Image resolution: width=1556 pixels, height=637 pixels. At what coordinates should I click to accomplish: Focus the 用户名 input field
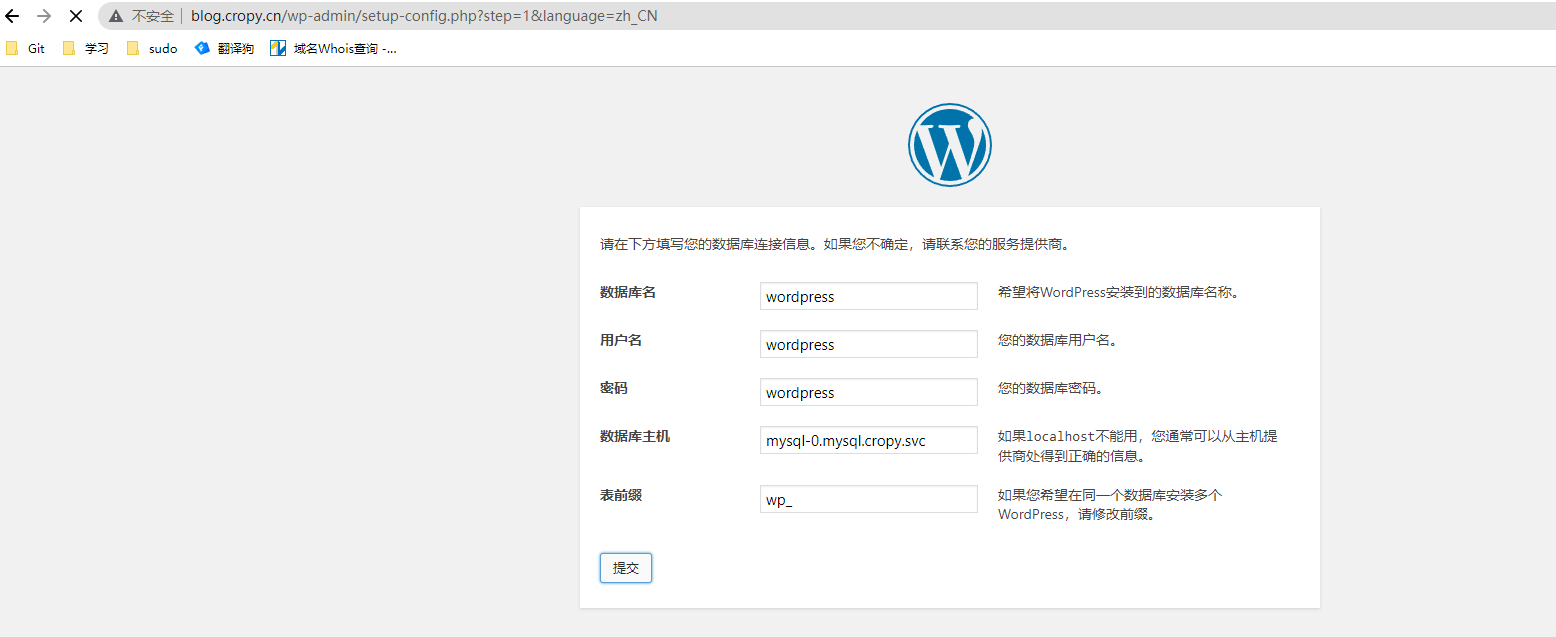[869, 344]
